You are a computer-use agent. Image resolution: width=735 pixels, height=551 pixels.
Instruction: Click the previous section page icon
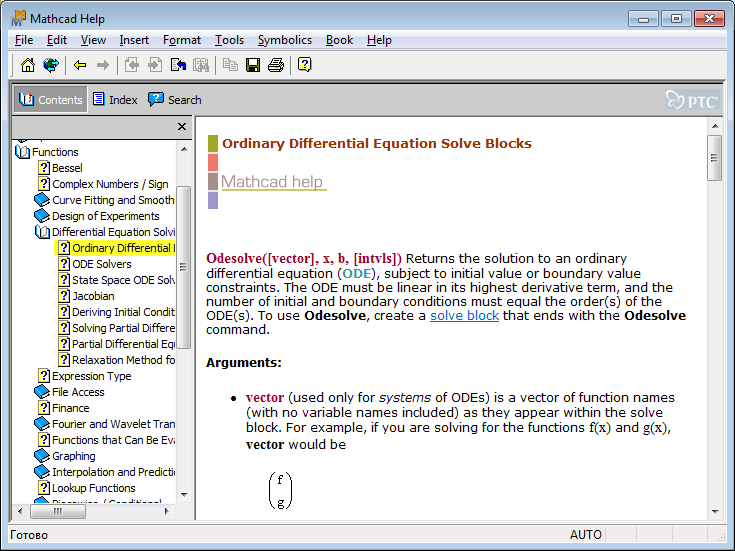click(132, 65)
